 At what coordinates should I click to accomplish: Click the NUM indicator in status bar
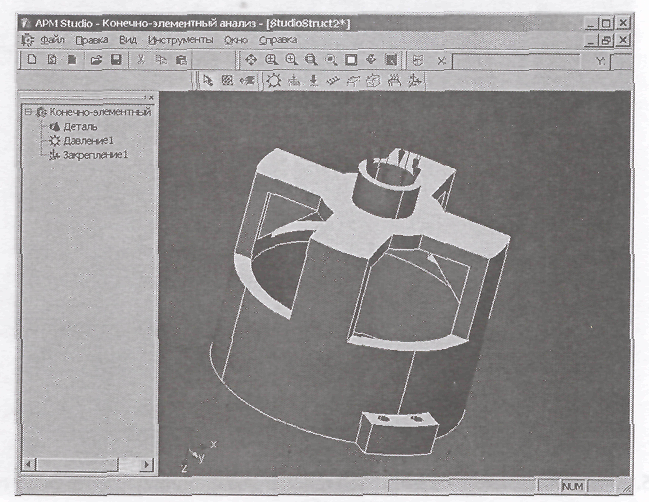tap(573, 486)
